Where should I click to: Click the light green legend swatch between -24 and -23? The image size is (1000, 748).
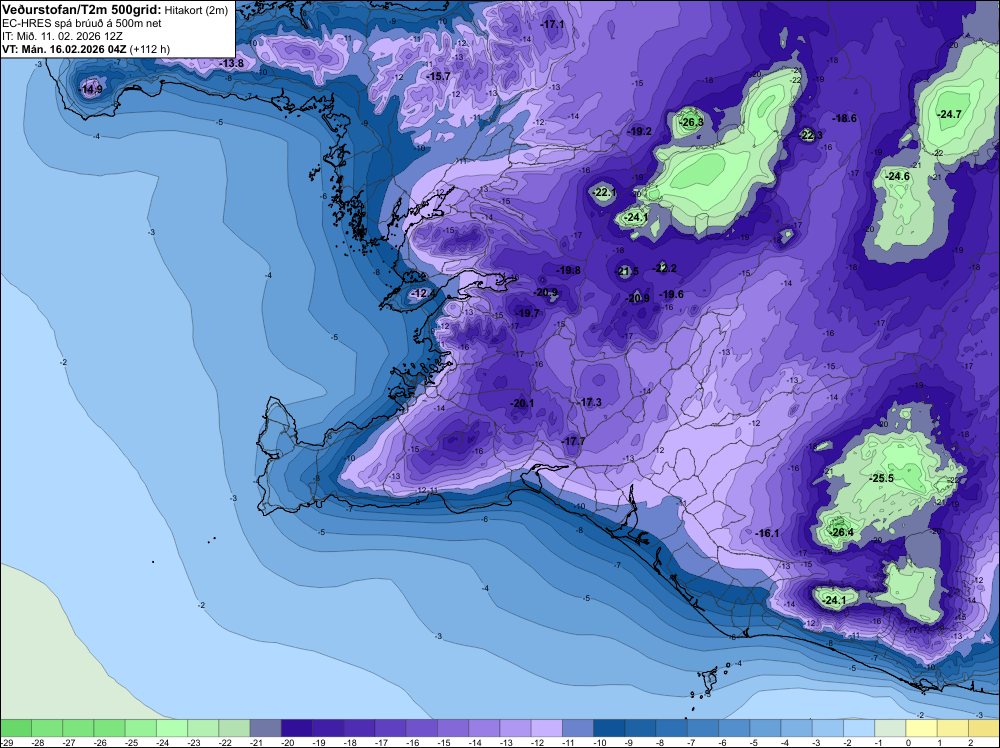tap(172, 728)
